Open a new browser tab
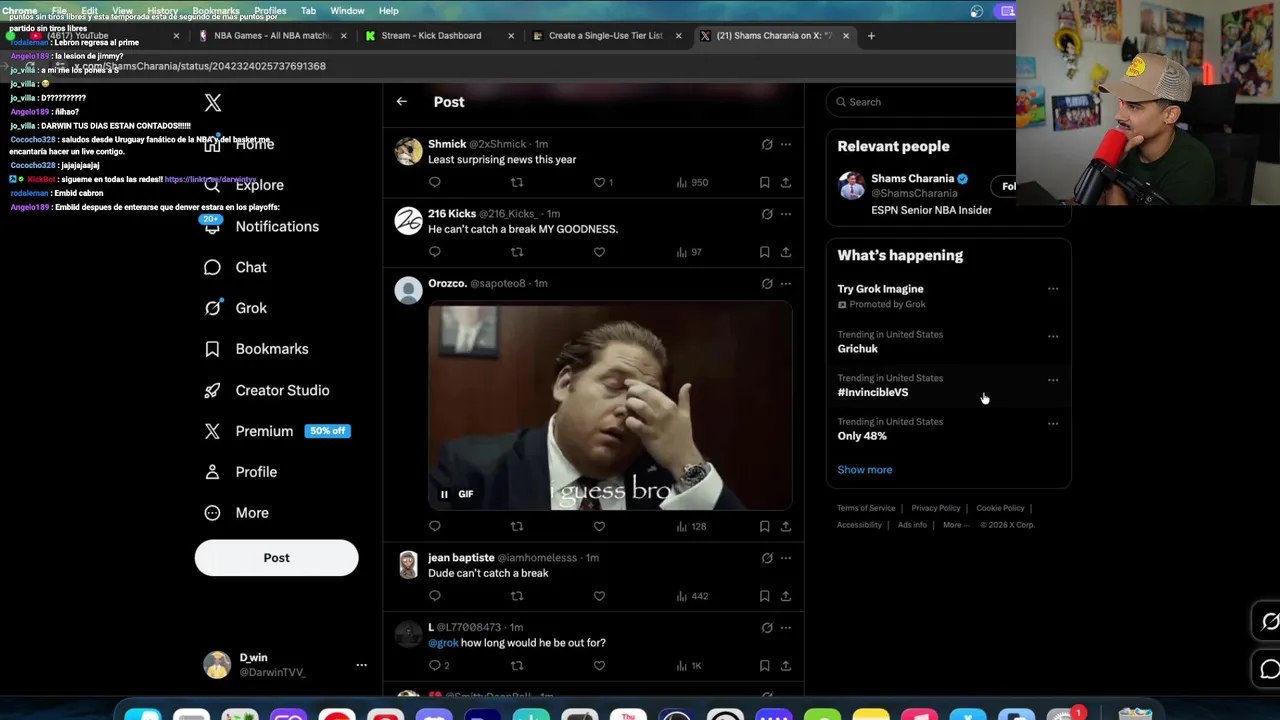Viewport: 1280px width, 720px height. pos(871,36)
